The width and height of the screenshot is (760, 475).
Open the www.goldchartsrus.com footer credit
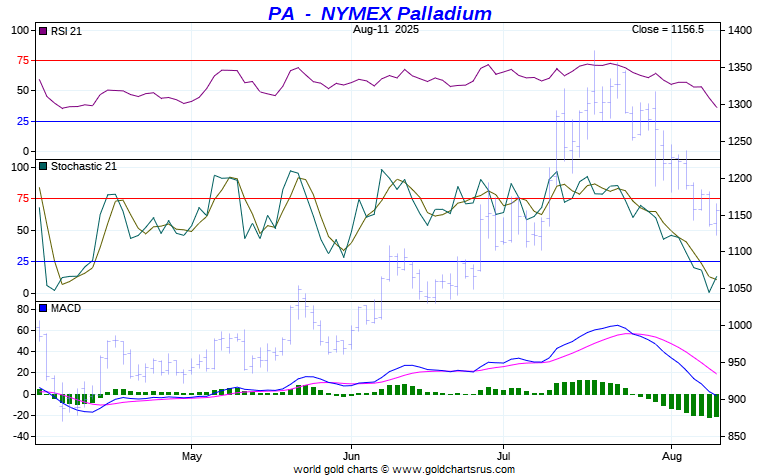tap(454, 469)
